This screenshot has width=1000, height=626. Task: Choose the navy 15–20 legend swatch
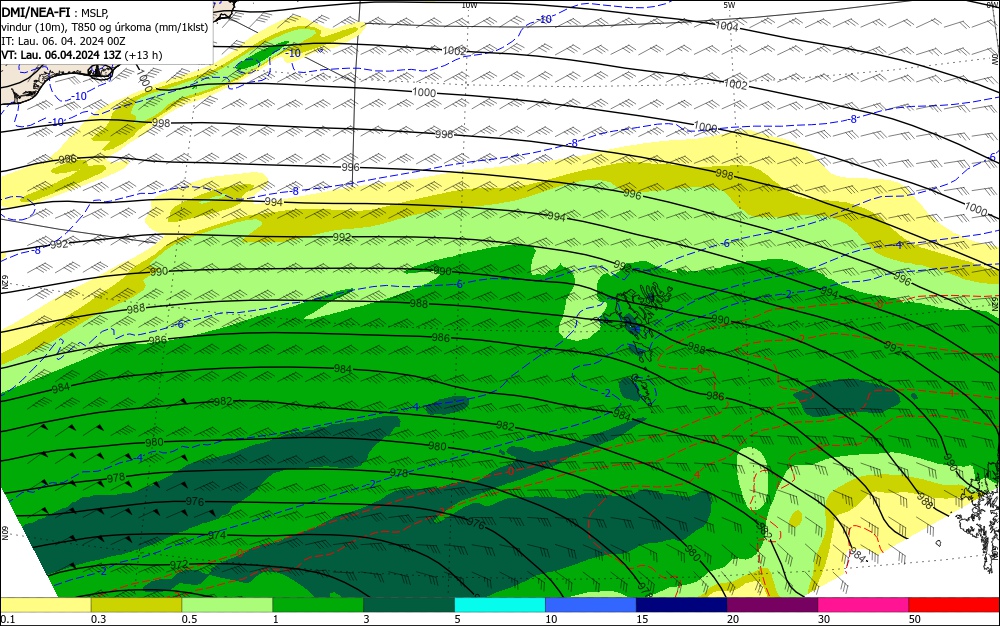[682, 605]
